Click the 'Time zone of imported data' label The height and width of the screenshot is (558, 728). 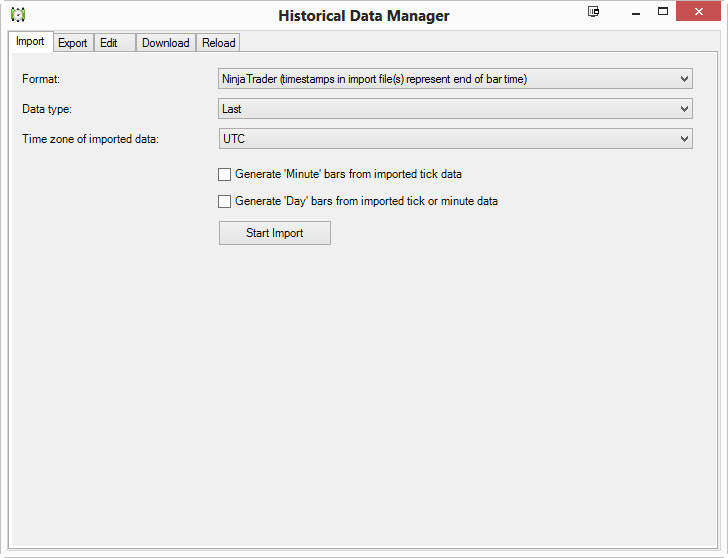[x=90, y=139]
